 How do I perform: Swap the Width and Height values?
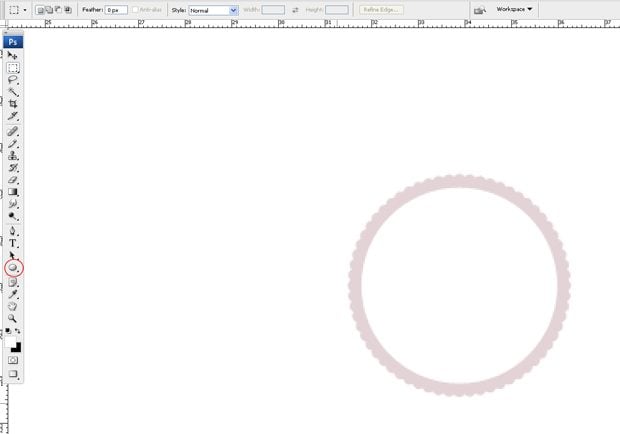[295, 9]
